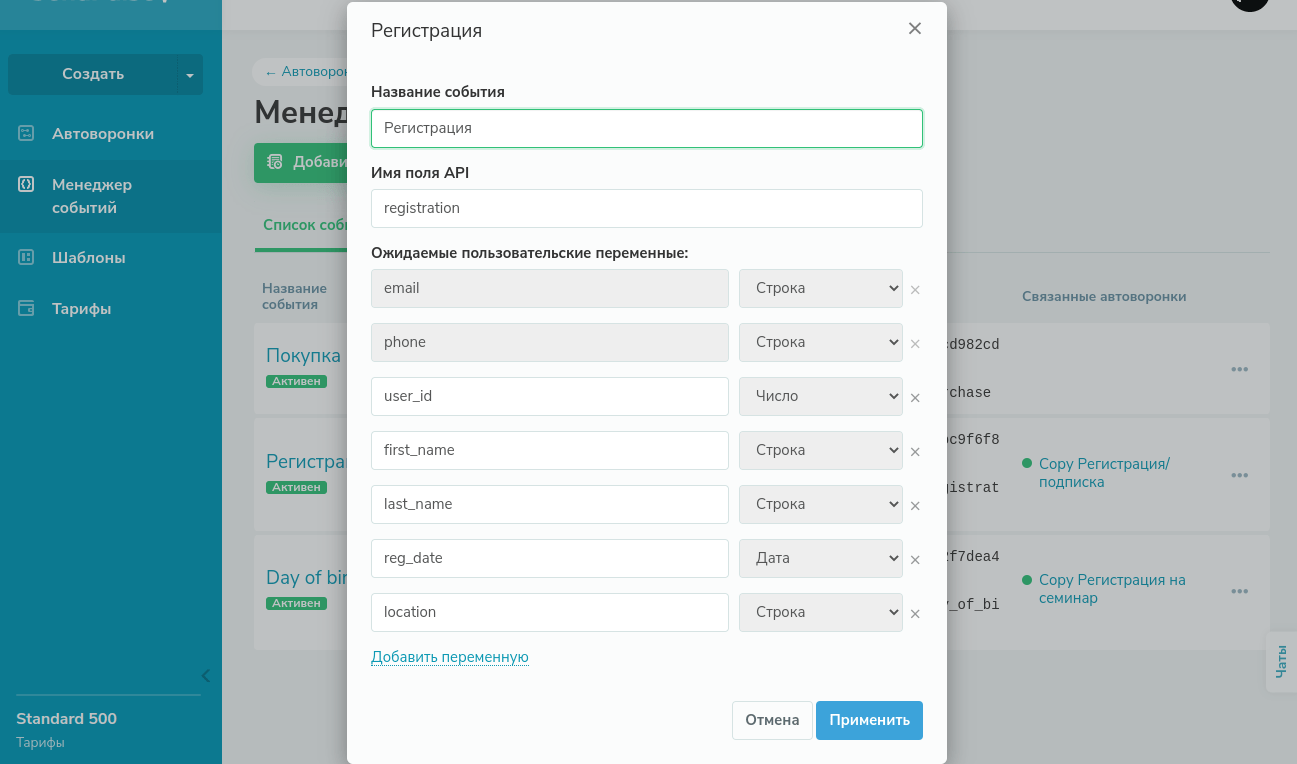The width and height of the screenshot is (1297, 764).
Task: Click the Автоворонки sidebar icon
Action: coord(27,133)
